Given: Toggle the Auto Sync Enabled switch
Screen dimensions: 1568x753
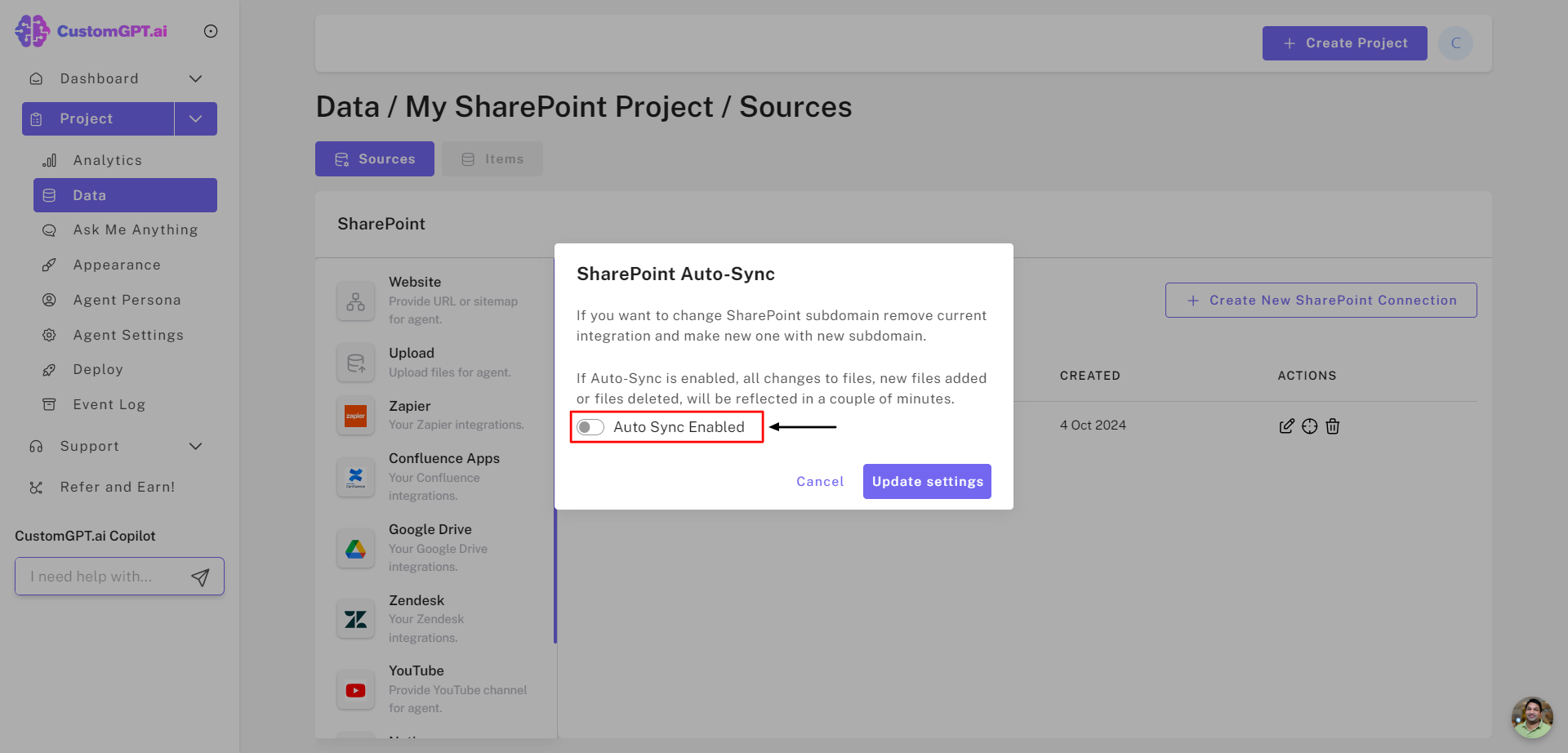Looking at the screenshot, I should pyautogui.click(x=590, y=427).
